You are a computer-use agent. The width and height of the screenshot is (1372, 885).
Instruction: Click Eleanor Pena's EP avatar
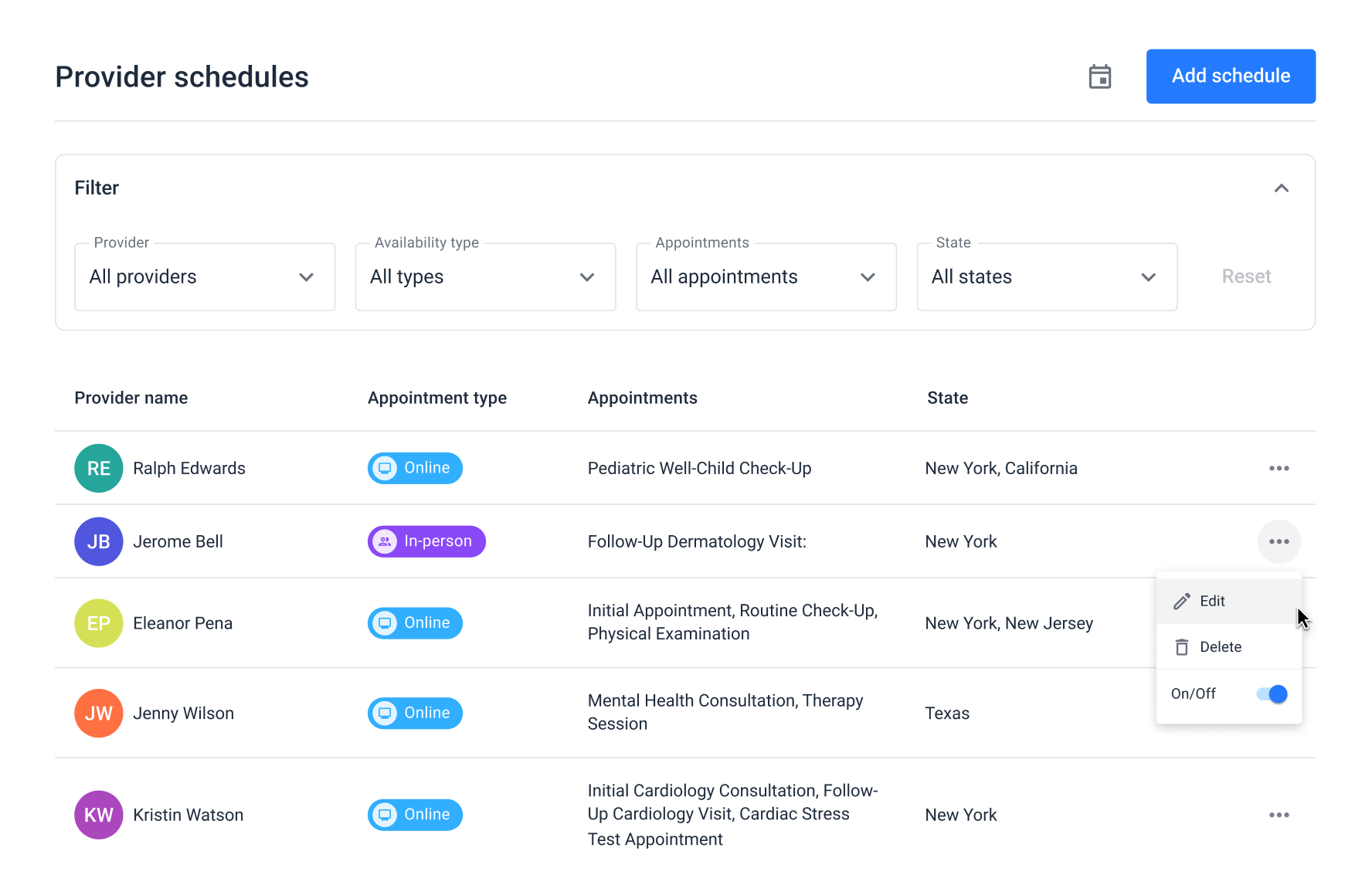click(x=99, y=623)
